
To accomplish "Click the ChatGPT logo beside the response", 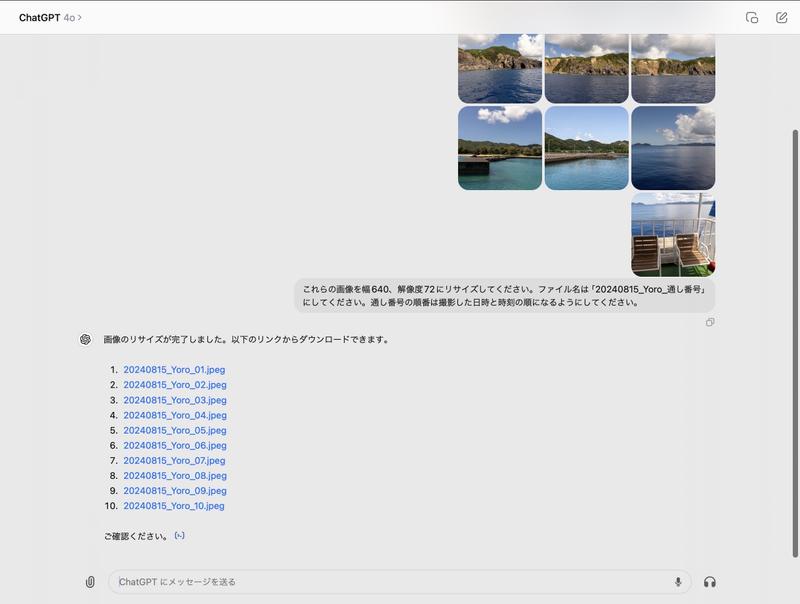I will [x=86, y=339].
